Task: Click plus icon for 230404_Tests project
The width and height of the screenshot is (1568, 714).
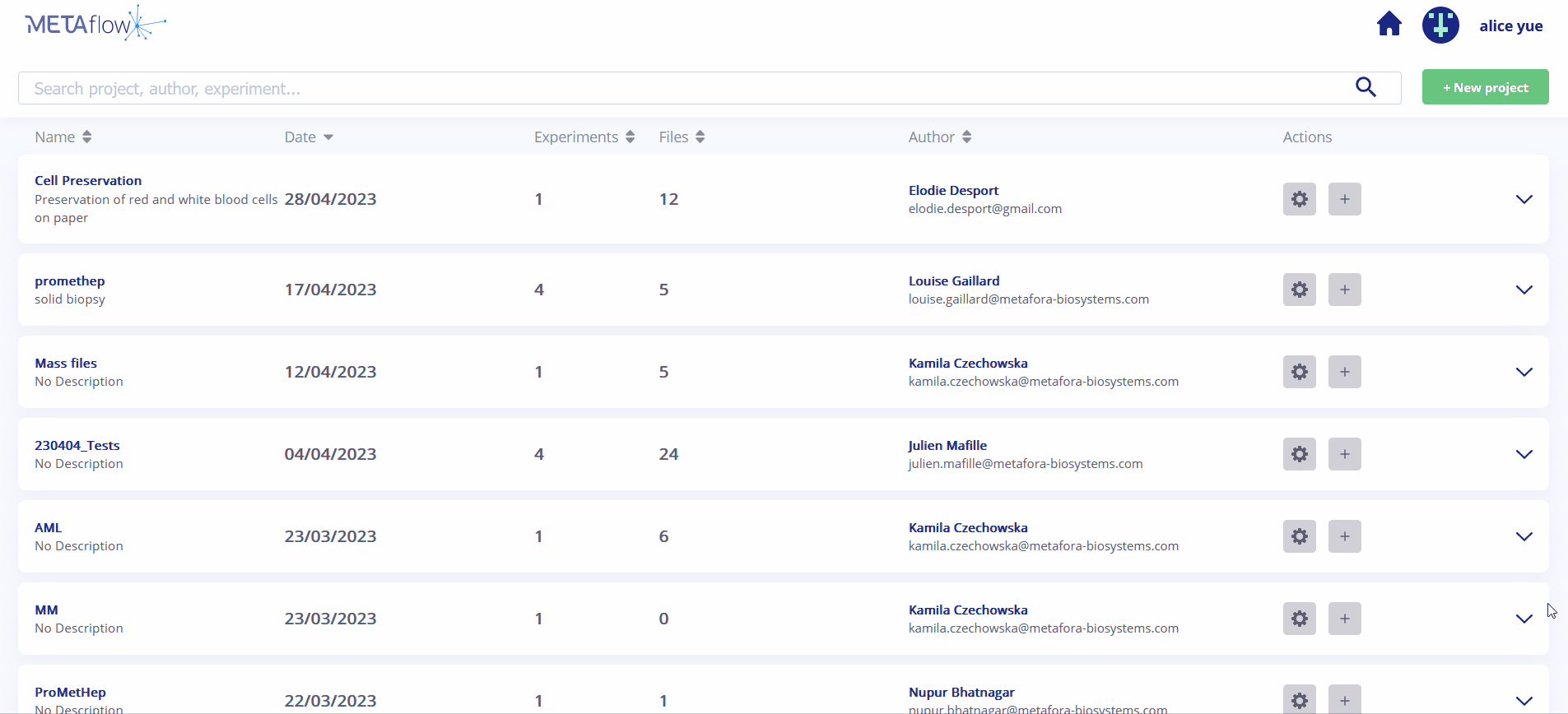Action: (1344, 454)
